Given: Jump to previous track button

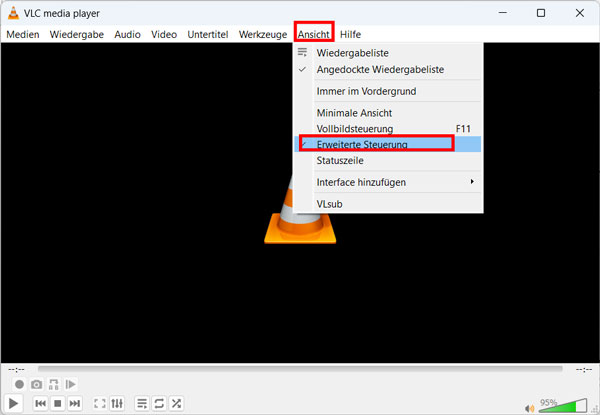Looking at the screenshot, I should 41,403.
